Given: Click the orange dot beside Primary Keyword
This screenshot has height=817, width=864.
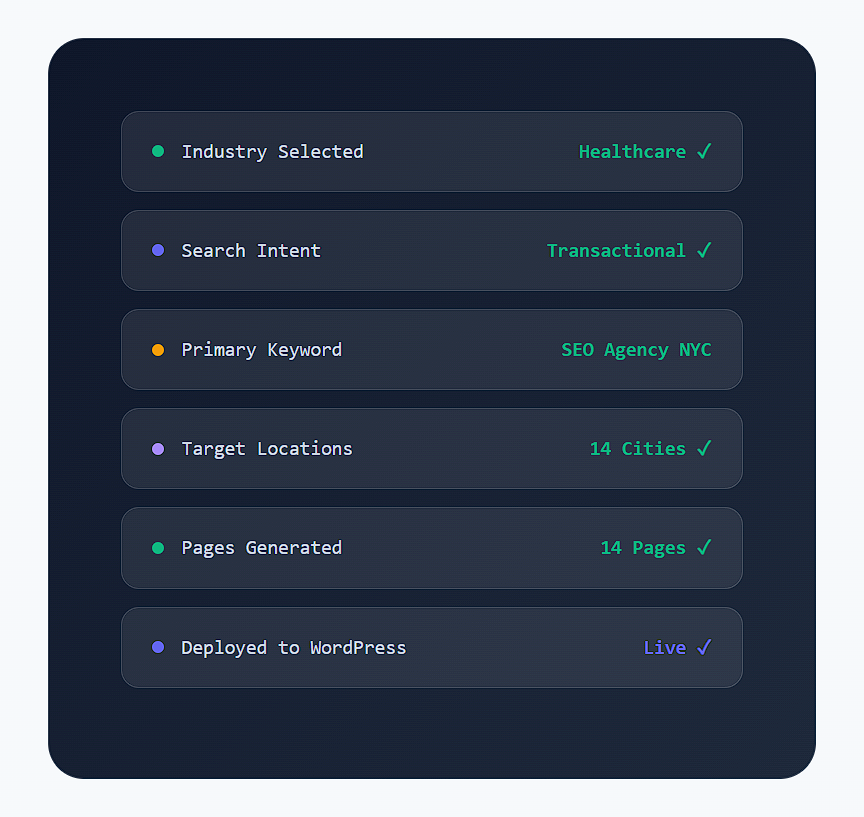Looking at the screenshot, I should point(158,350).
